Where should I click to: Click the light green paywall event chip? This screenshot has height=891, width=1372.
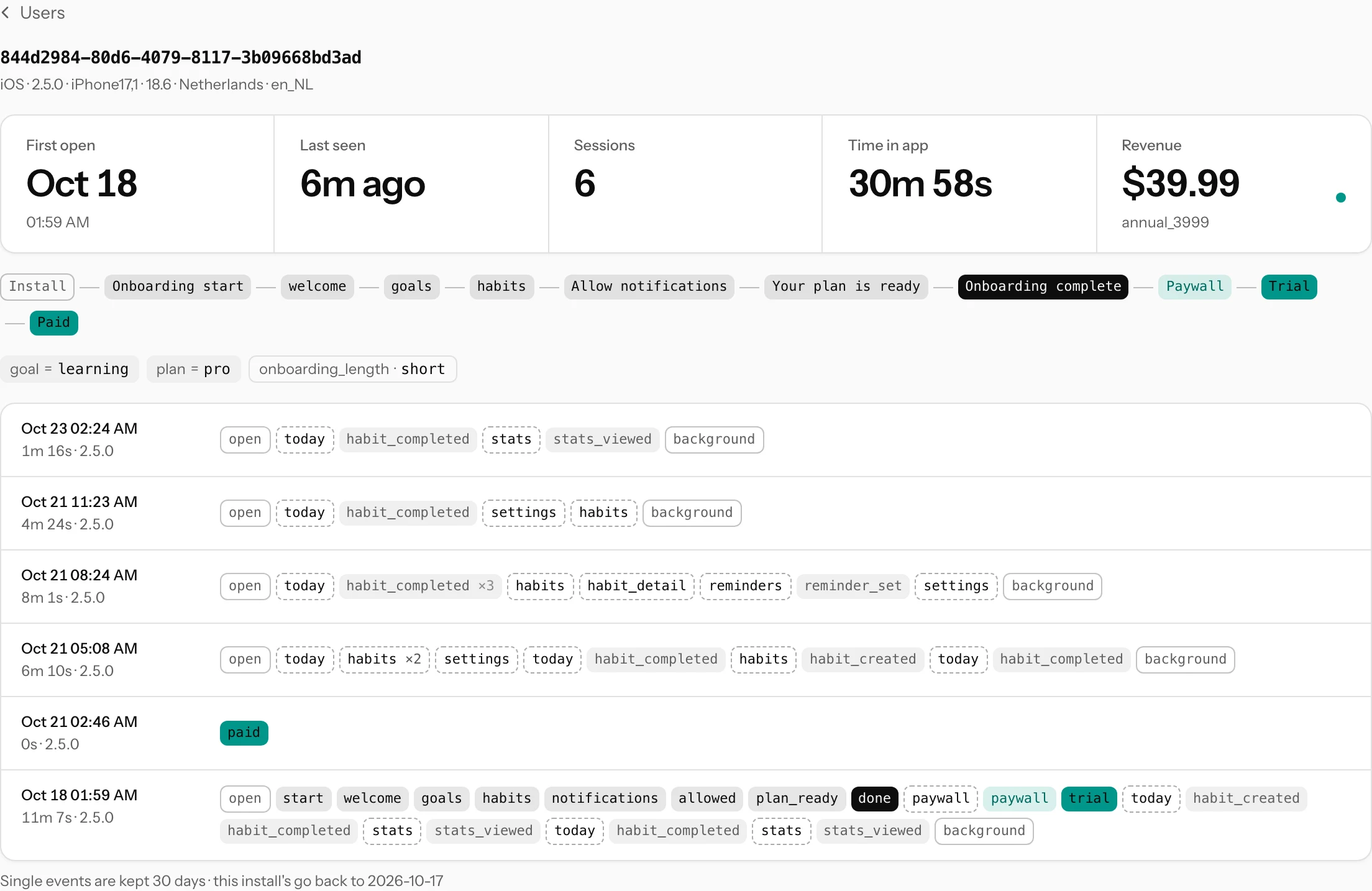coord(1019,799)
